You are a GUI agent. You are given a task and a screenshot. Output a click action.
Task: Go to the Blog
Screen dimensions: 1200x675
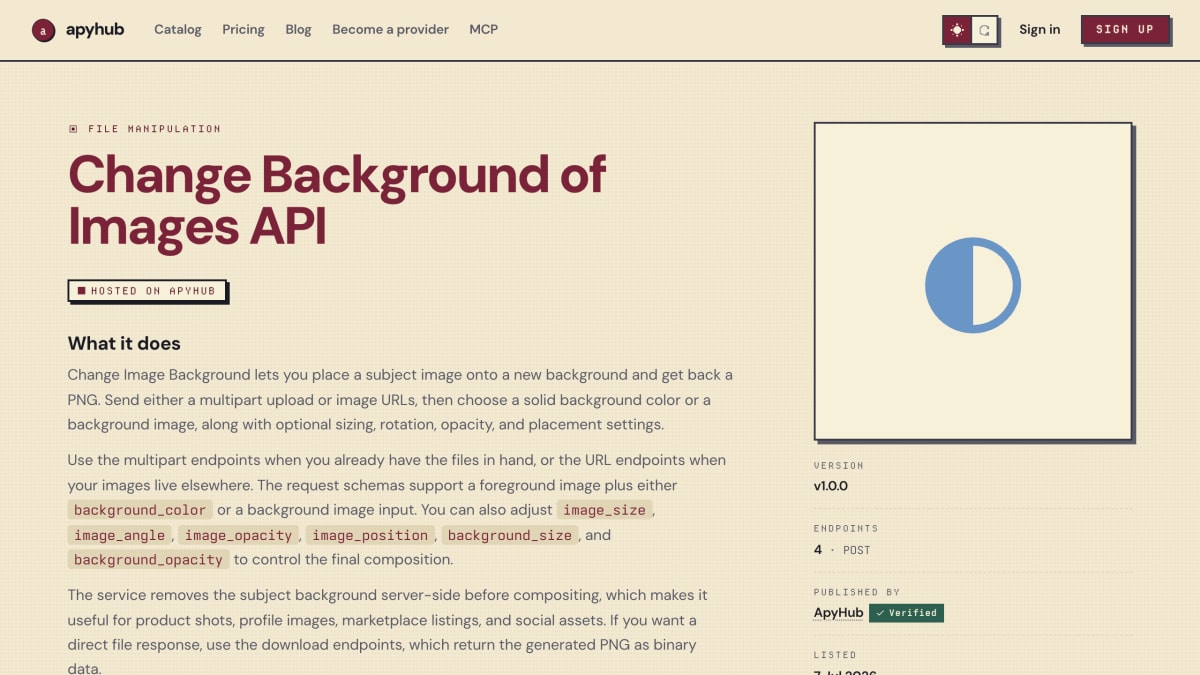click(x=298, y=29)
